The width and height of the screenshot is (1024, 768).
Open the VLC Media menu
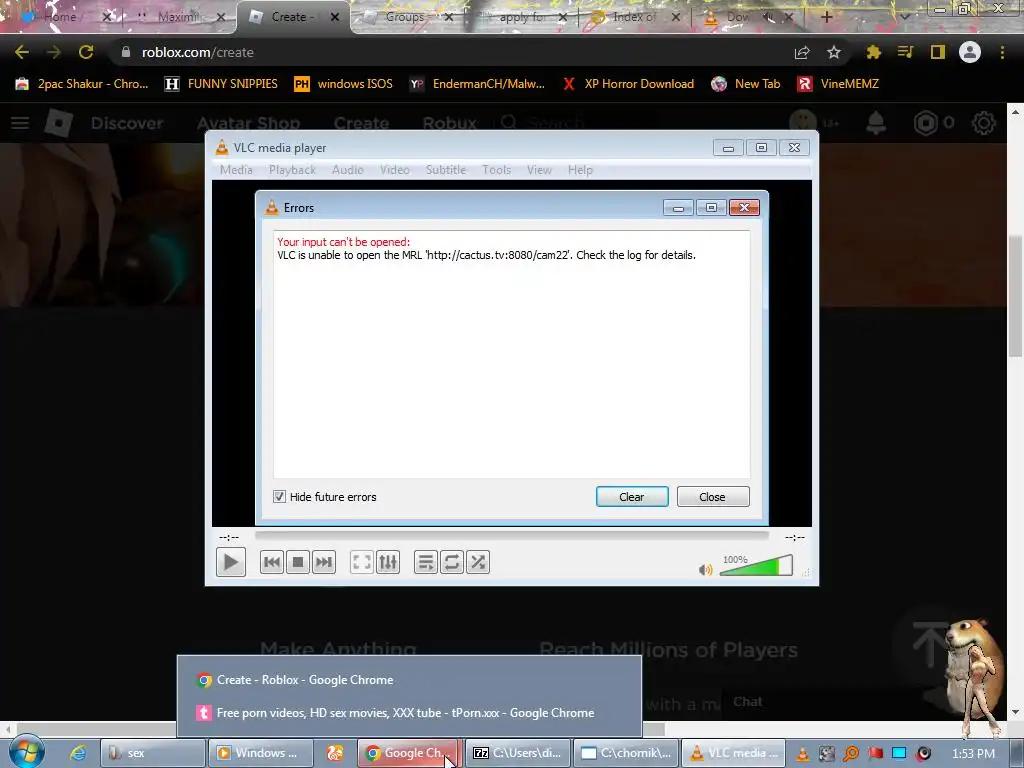click(236, 170)
